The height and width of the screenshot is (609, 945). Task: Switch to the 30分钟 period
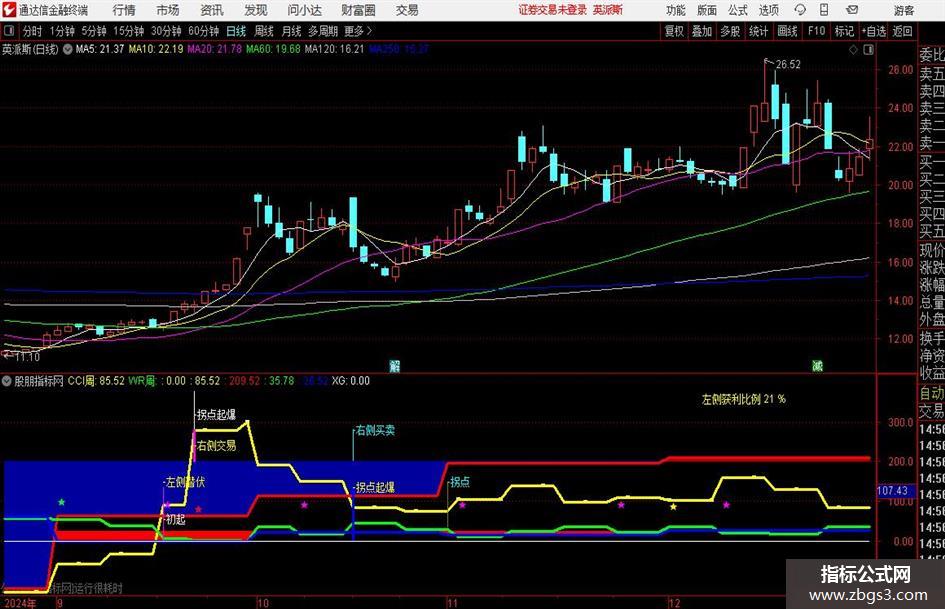point(166,31)
